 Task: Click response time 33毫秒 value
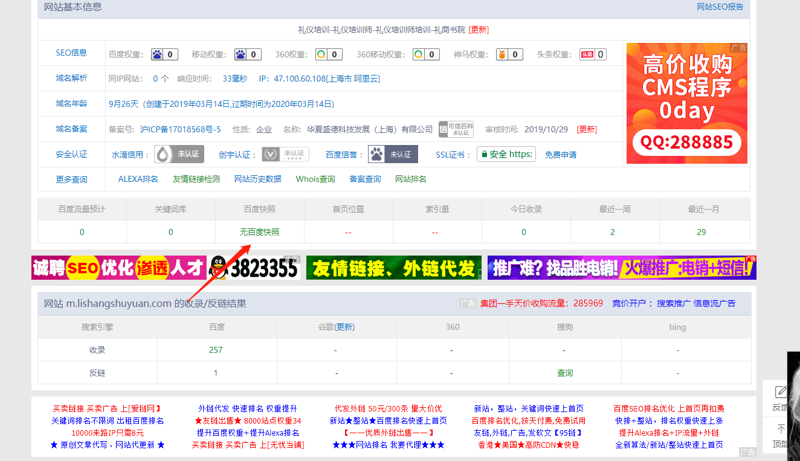tap(235, 79)
